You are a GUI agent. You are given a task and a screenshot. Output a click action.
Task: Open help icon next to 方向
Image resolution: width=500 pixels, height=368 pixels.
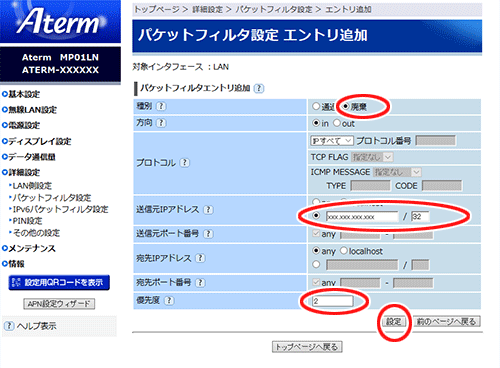point(161,123)
